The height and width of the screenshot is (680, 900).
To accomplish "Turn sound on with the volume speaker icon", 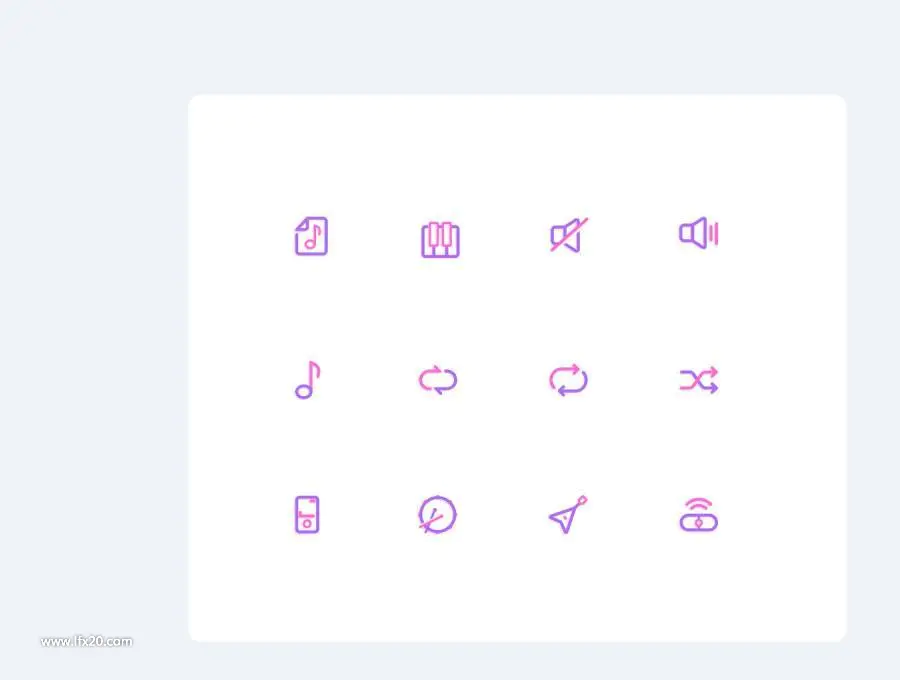I will tap(699, 233).
